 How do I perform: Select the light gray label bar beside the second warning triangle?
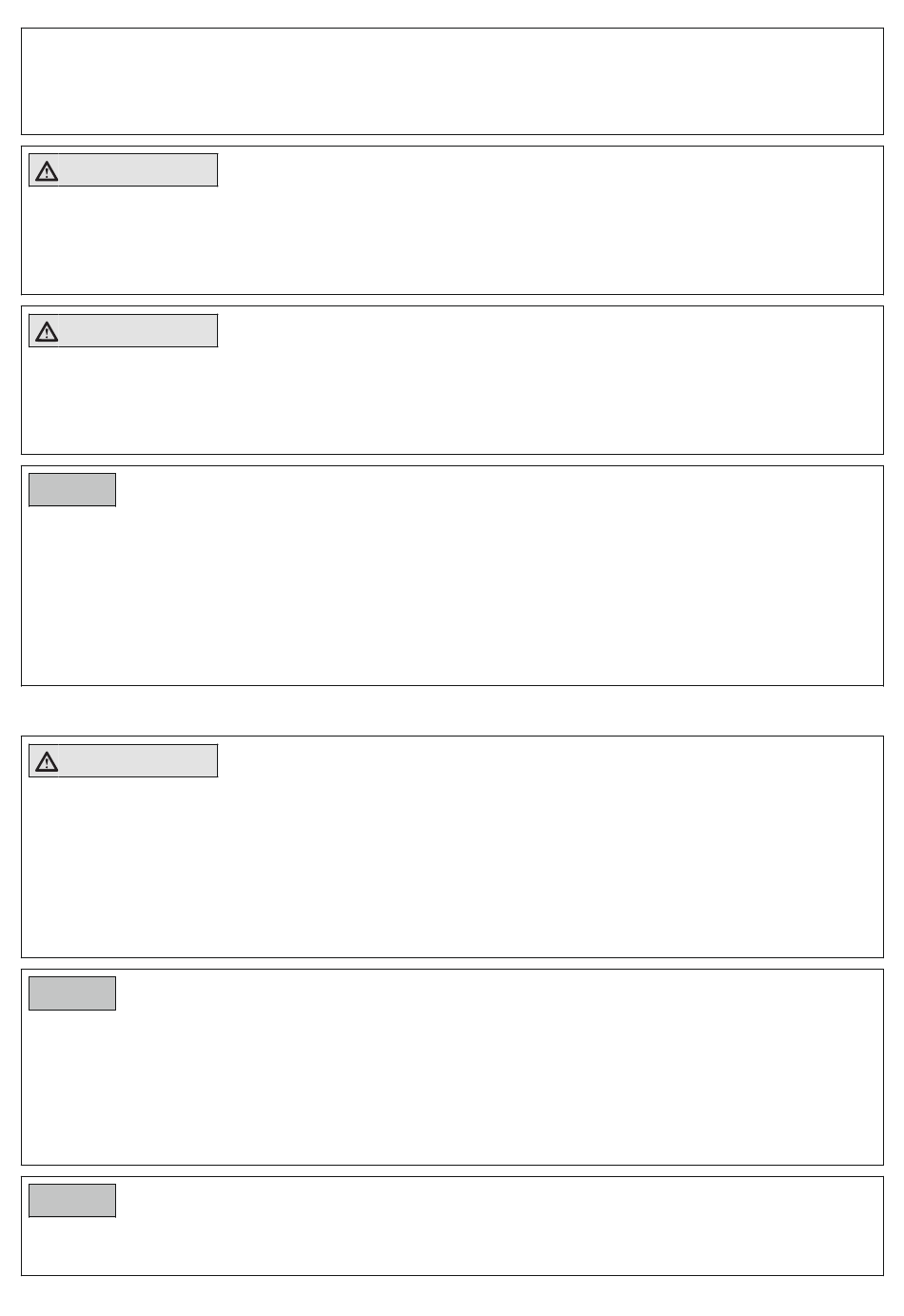[138, 330]
